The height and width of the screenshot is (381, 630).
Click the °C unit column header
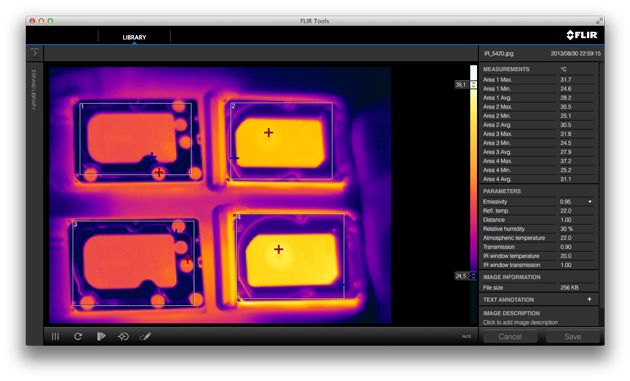(563, 69)
